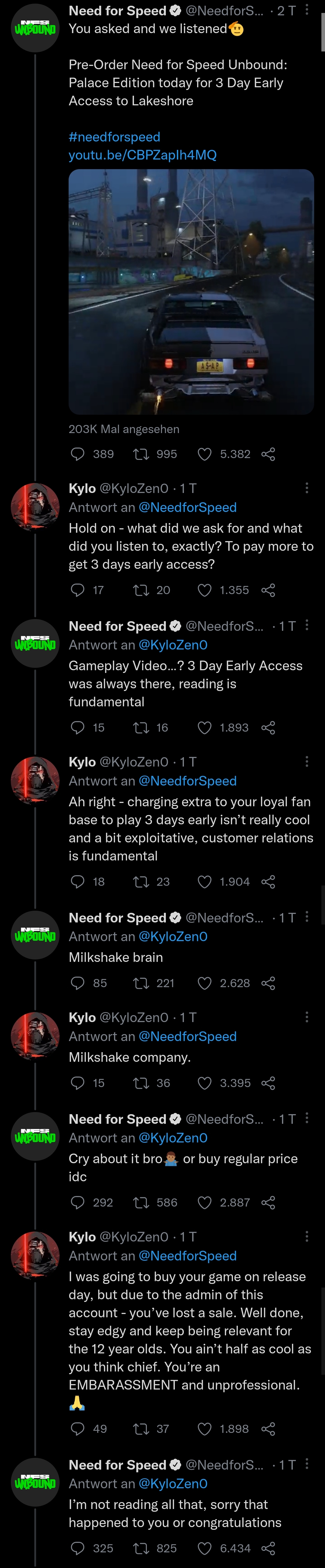Open Kylo's avatar on the "Hold on" reply
325x1568 pixels.
[x=35, y=507]
